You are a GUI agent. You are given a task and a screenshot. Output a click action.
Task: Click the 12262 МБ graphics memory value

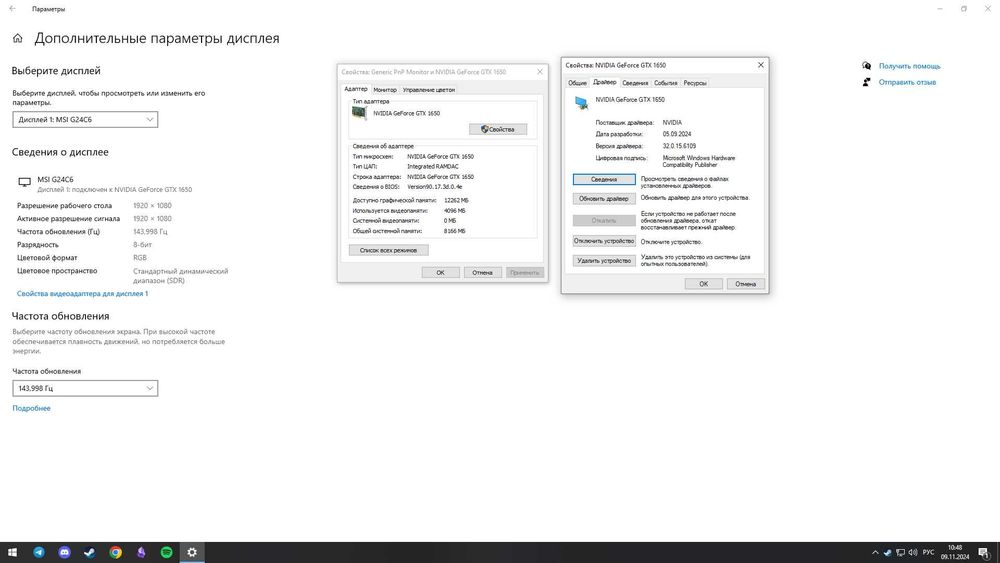point(456,200)
